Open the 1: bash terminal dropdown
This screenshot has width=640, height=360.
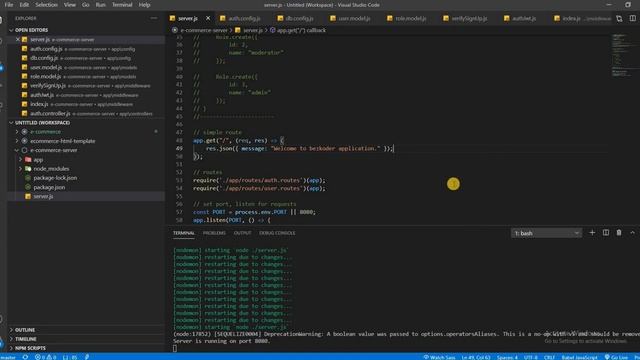tap(546, 233)
